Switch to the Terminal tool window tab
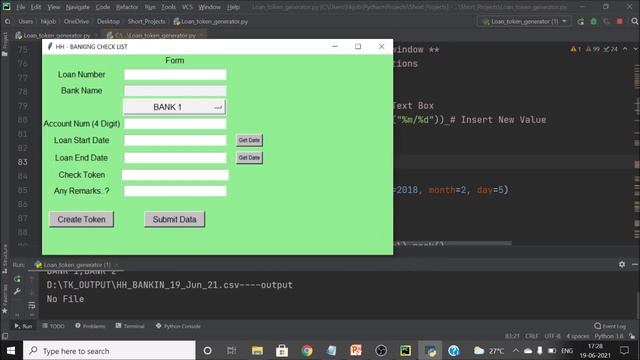 click(x=130, y=326)
